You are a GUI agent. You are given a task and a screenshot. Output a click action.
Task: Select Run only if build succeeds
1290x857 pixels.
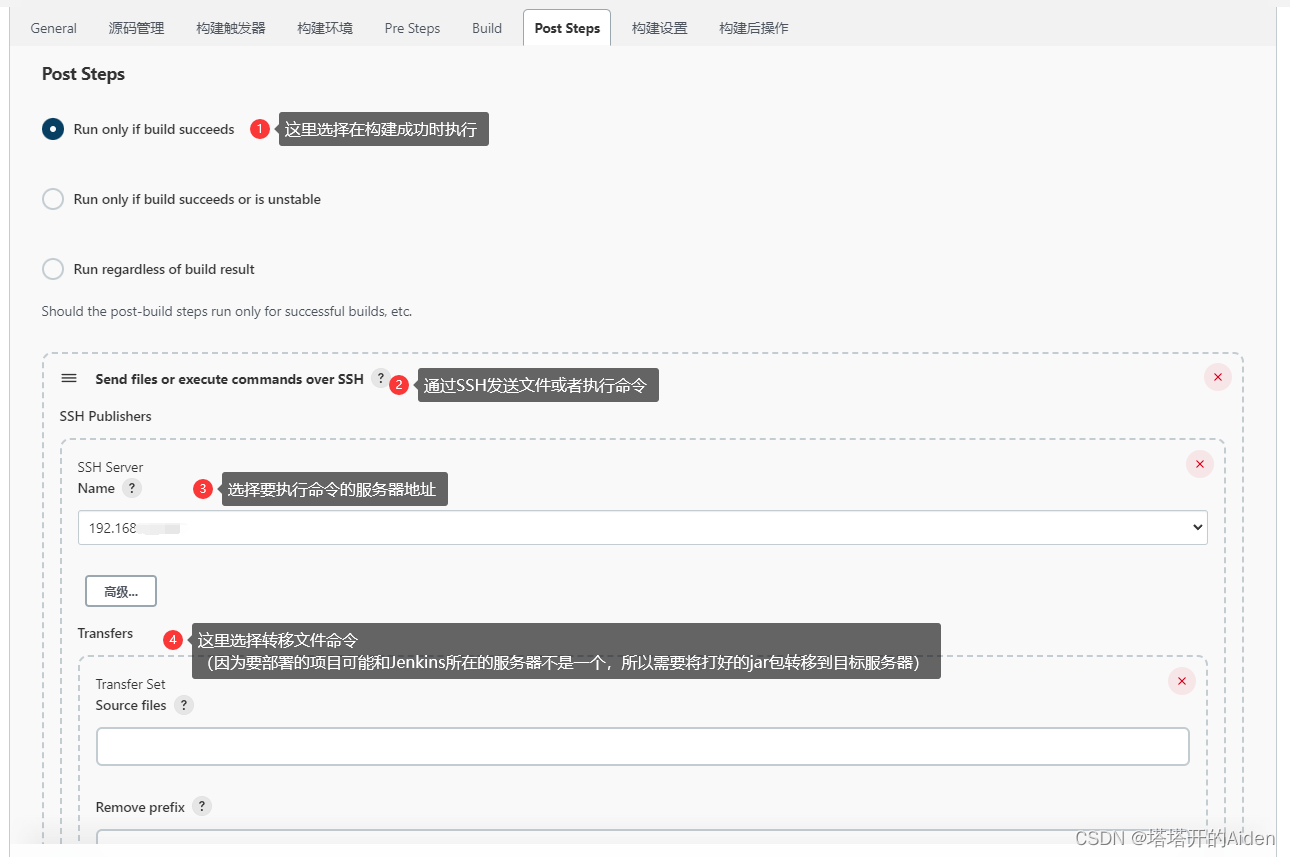point(53,129)
